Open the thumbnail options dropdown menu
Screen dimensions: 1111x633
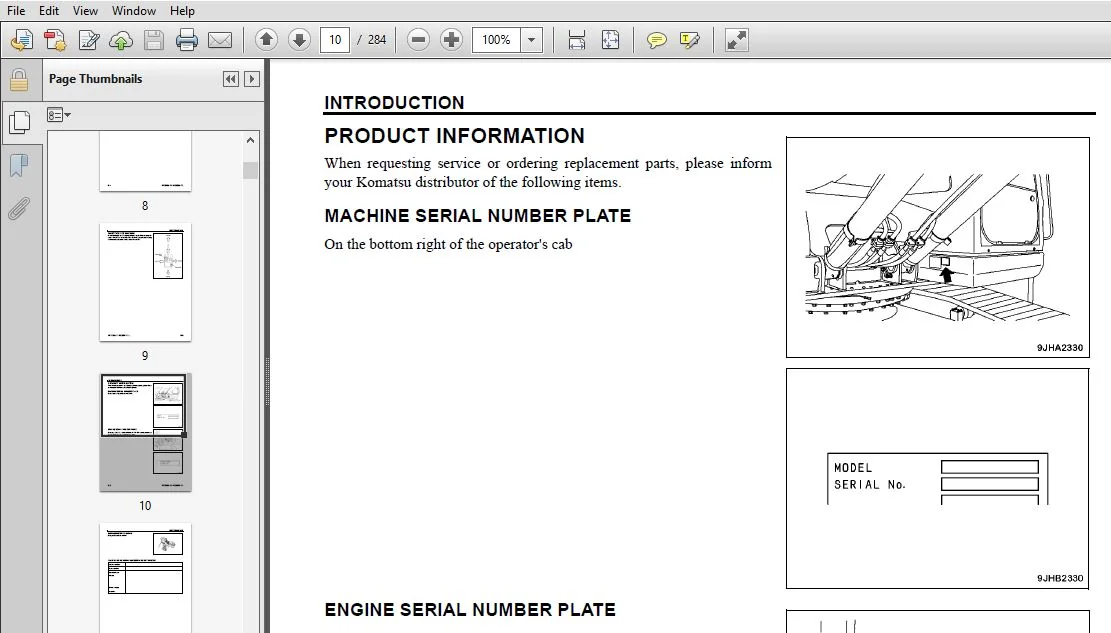tap(59, 115)
